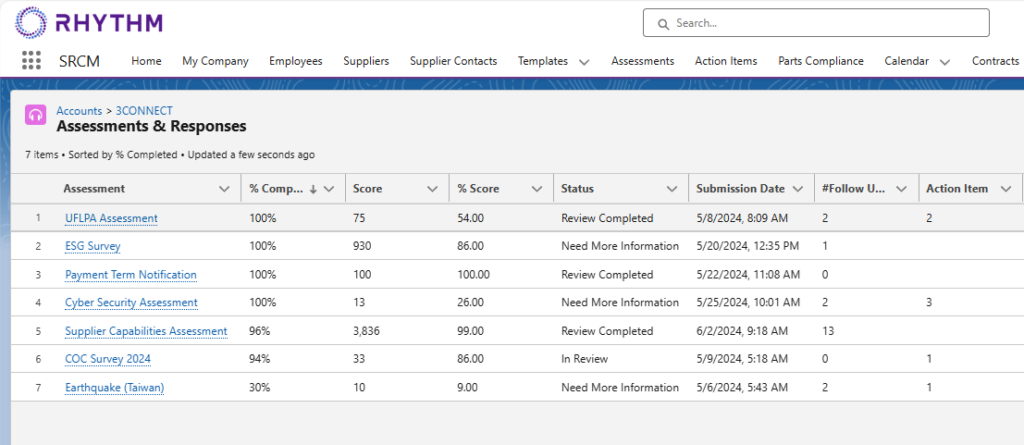
Task: Click the search magnifier icon
Action: pos(662,23)
